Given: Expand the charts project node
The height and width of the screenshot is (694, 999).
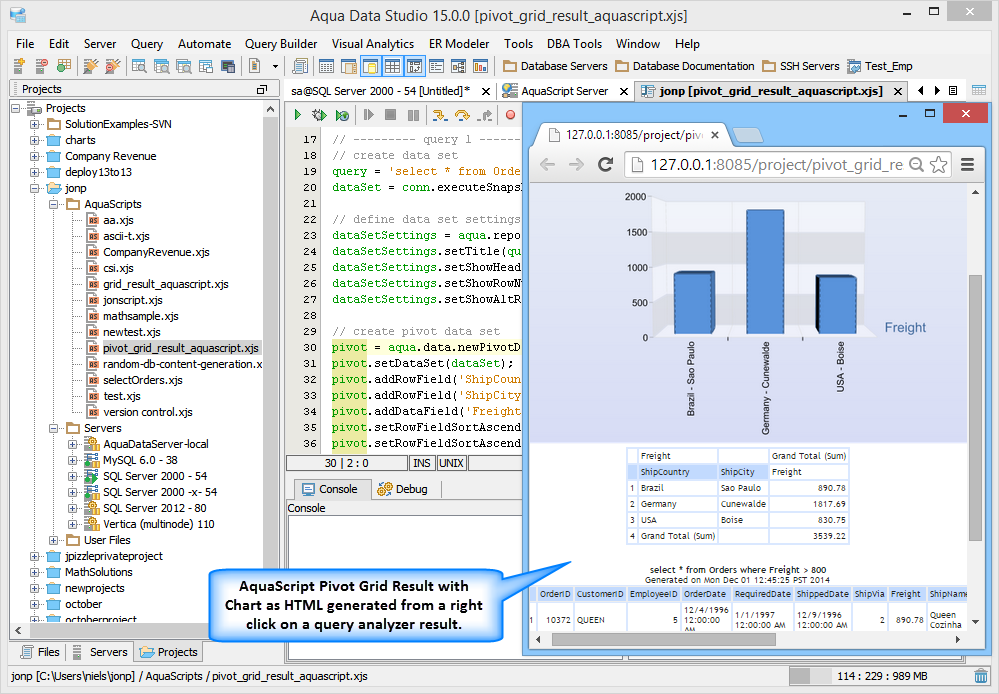Looking at the screenshot, I should [34, 140].
